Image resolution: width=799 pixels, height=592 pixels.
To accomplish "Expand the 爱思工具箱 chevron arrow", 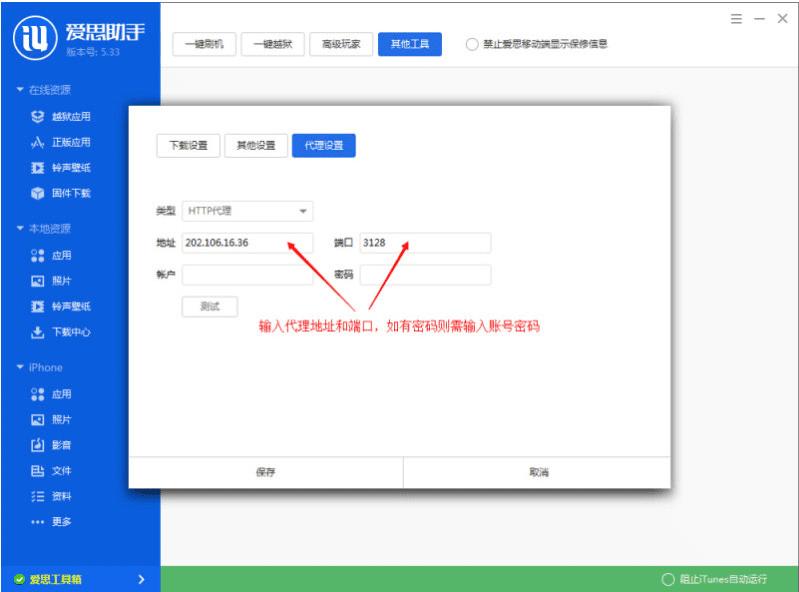I will [x=141, y=579].
